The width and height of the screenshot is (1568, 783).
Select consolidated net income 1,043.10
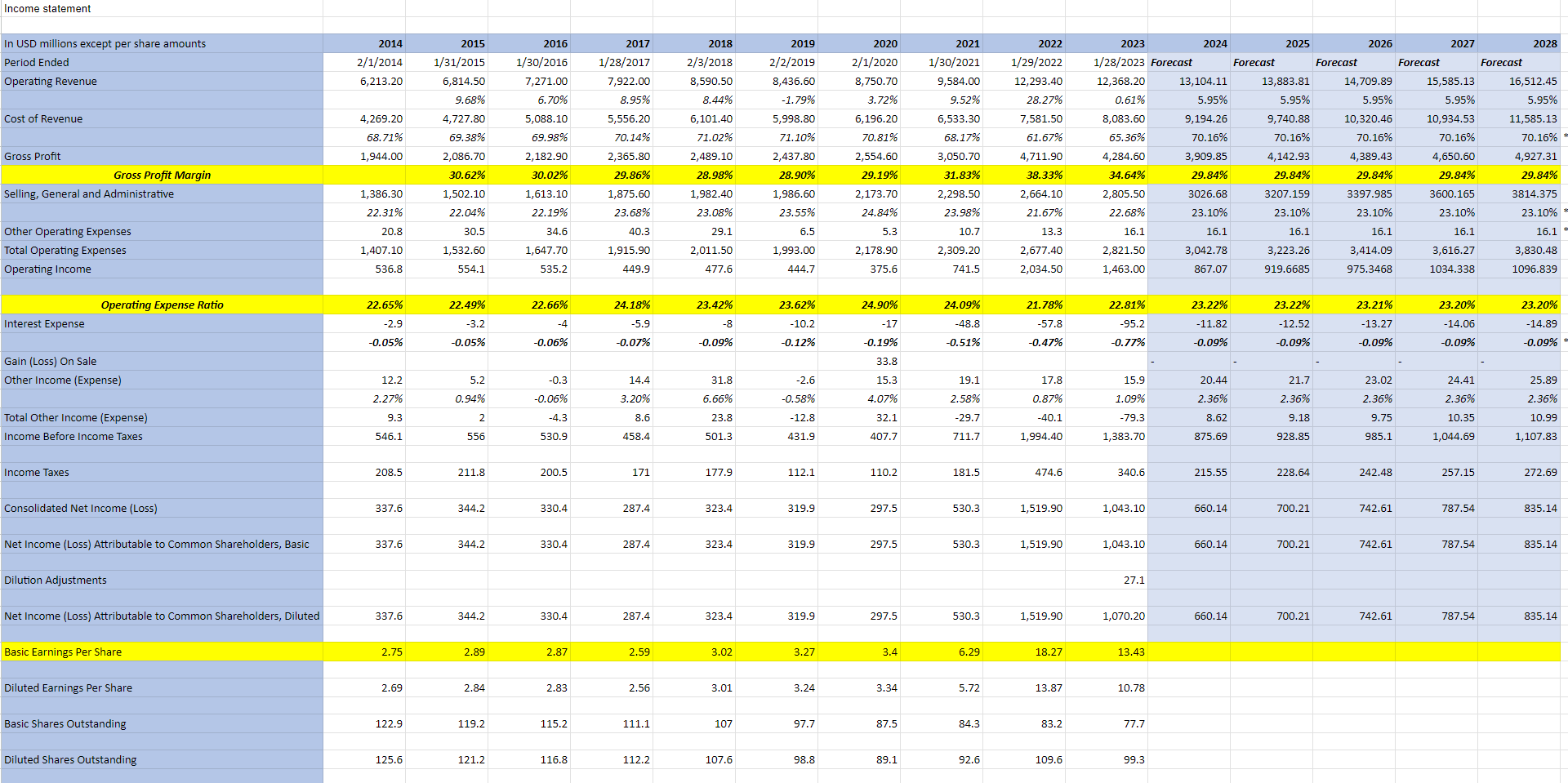[x=1107, y=509]
